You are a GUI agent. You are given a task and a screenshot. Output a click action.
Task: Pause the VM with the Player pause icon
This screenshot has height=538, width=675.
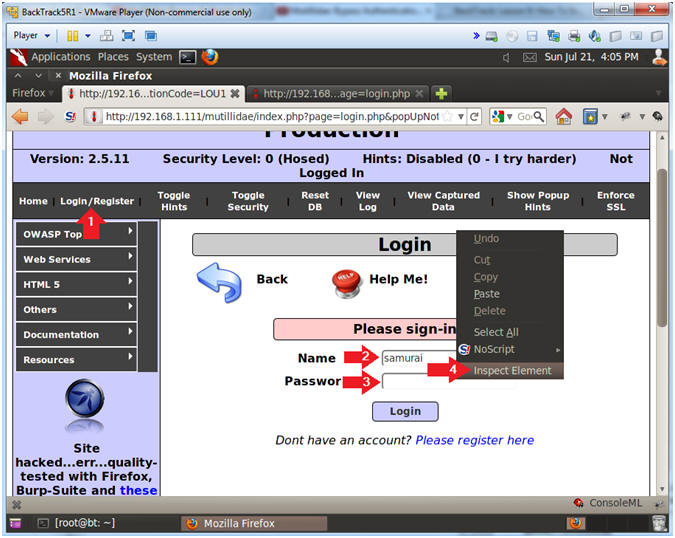tap(72, 36)
